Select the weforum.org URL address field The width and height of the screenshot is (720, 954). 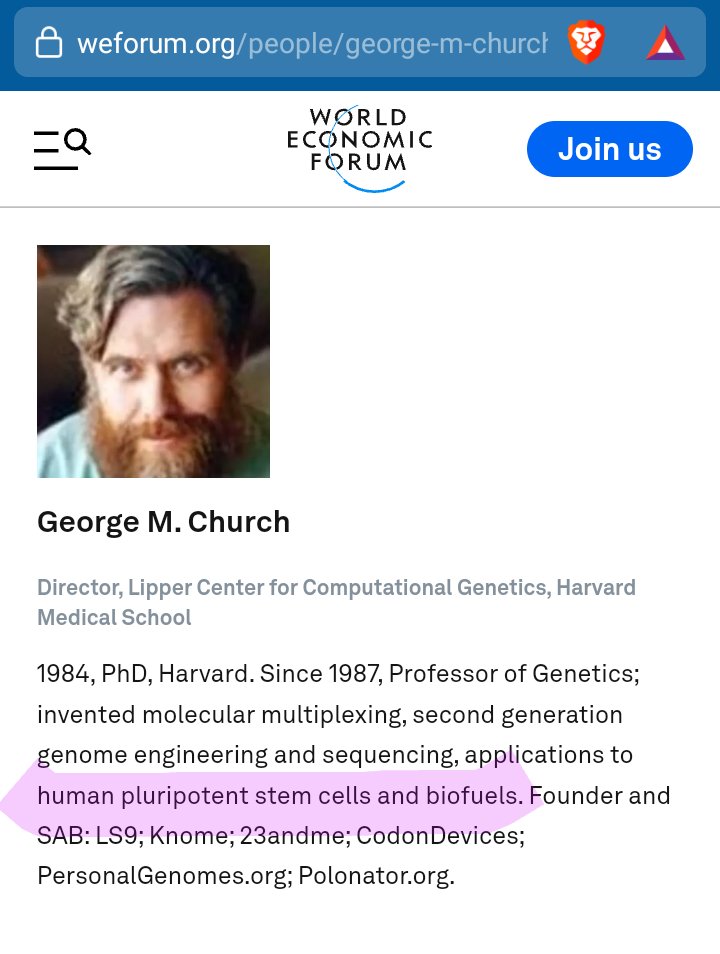(x=310, y=44)
